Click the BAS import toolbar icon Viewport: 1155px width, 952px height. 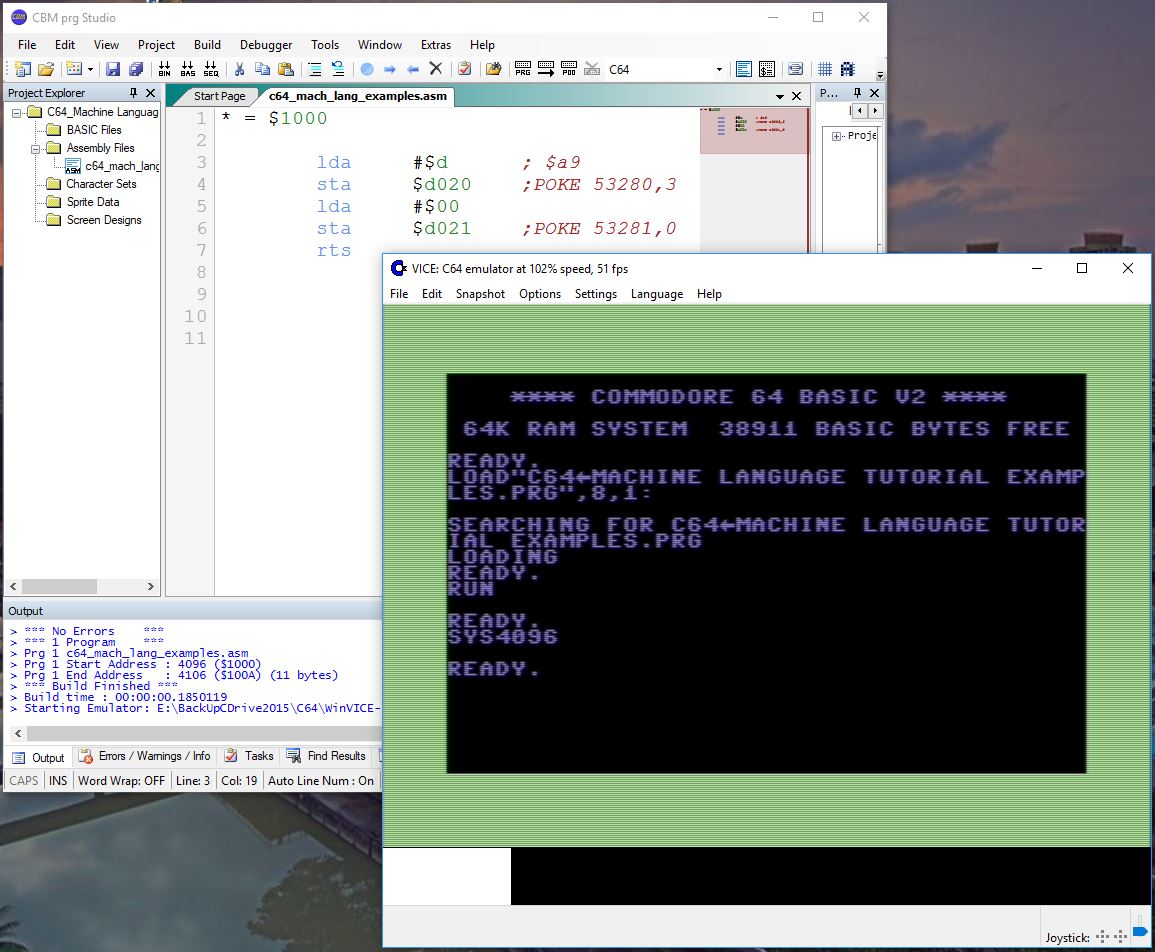tap(188, 69)
